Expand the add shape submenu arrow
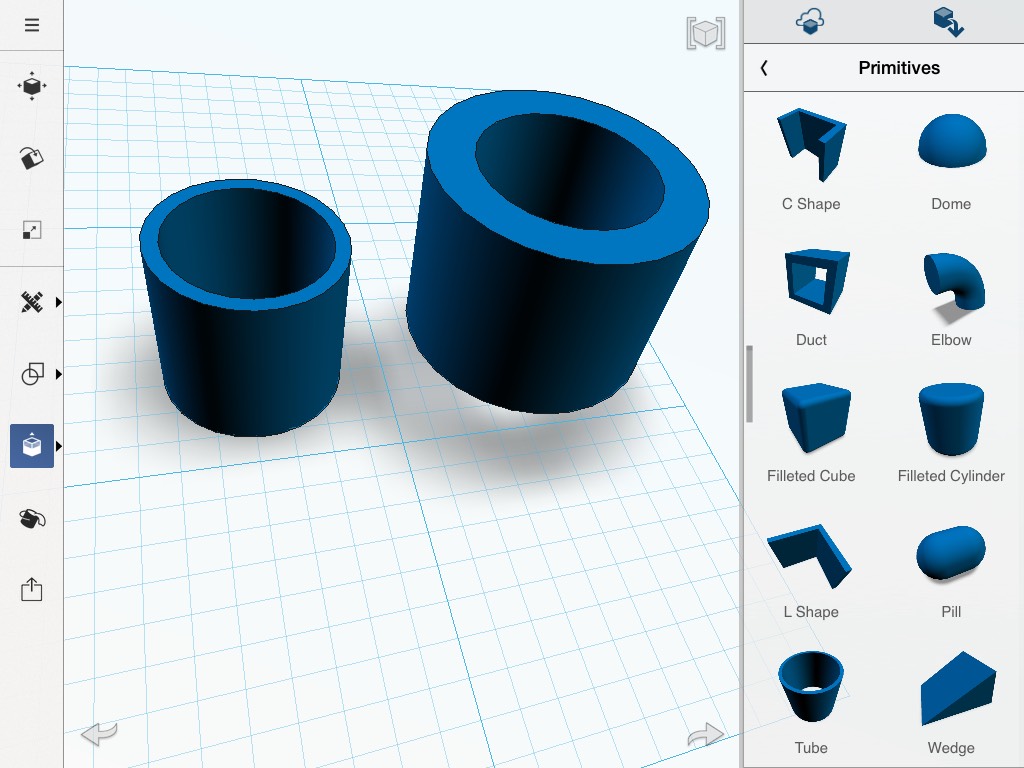Viewport: 1024px width, 768px height. (59, 446)
